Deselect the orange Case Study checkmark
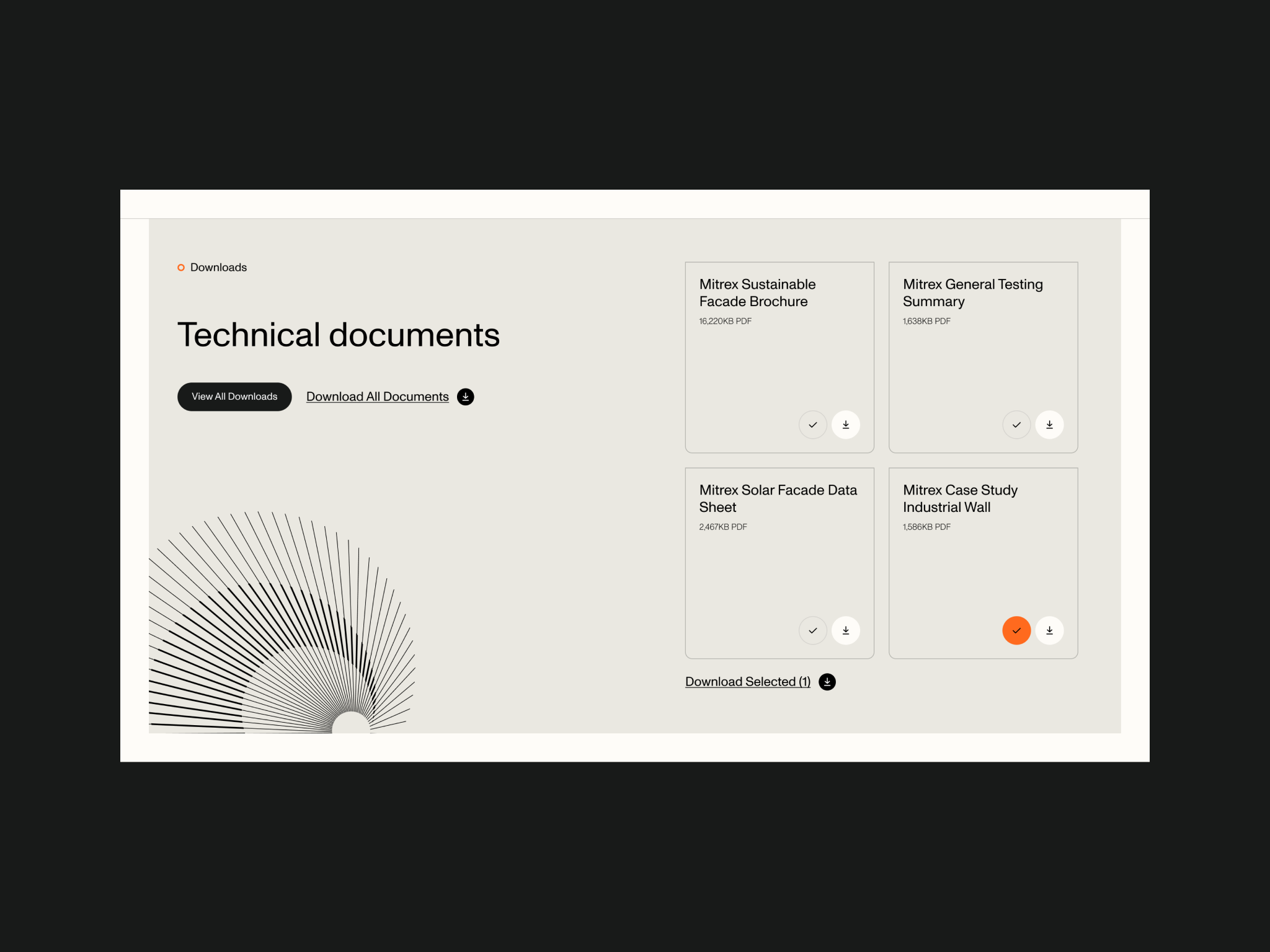The height and width of the screenshot is (952, 1270). (1016, 630)
